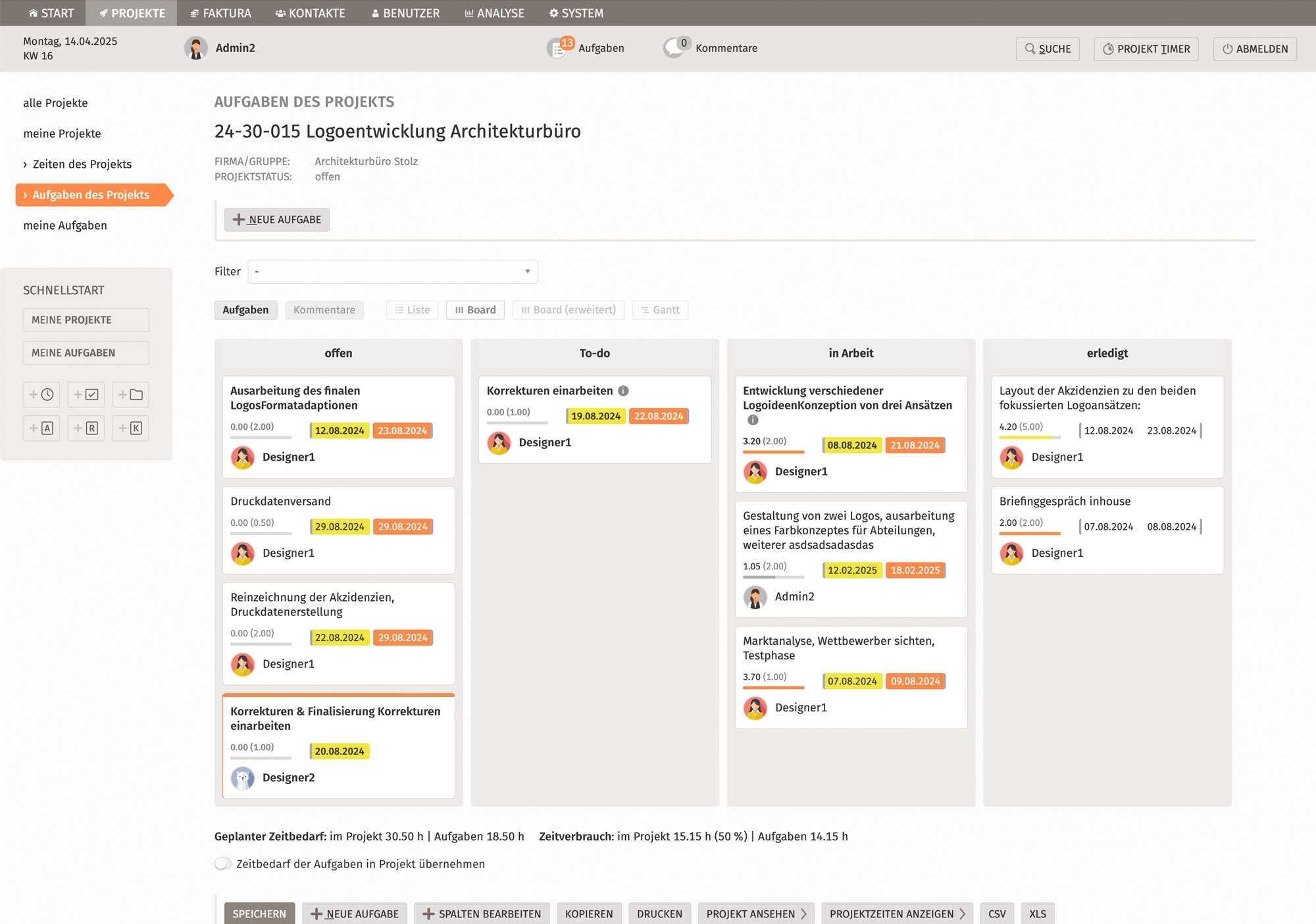
Task: Switch to the Kommentare tab
Action: (x=324, y=310)
